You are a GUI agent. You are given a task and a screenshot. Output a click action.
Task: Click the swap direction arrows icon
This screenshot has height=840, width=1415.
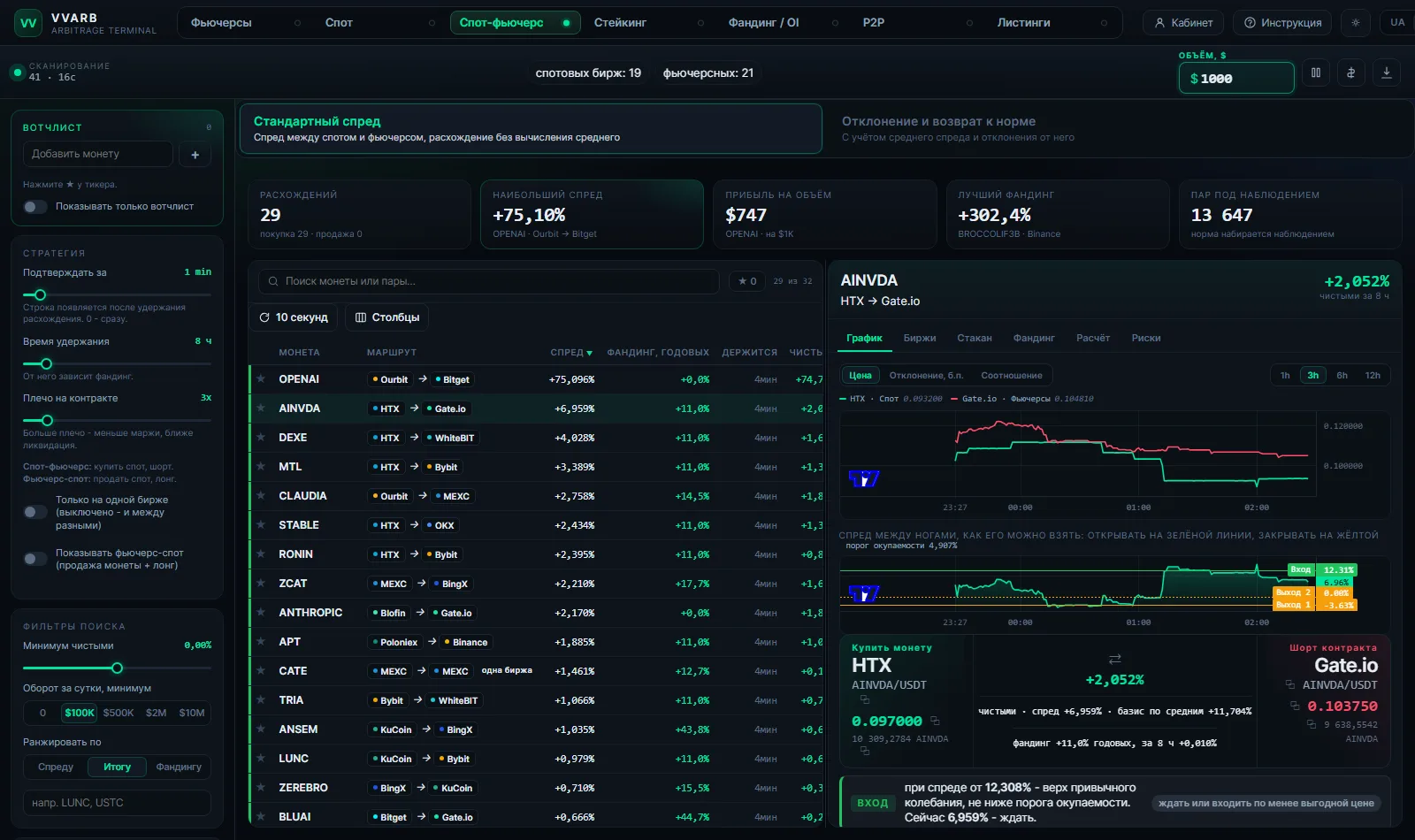tap(1114, 659)
